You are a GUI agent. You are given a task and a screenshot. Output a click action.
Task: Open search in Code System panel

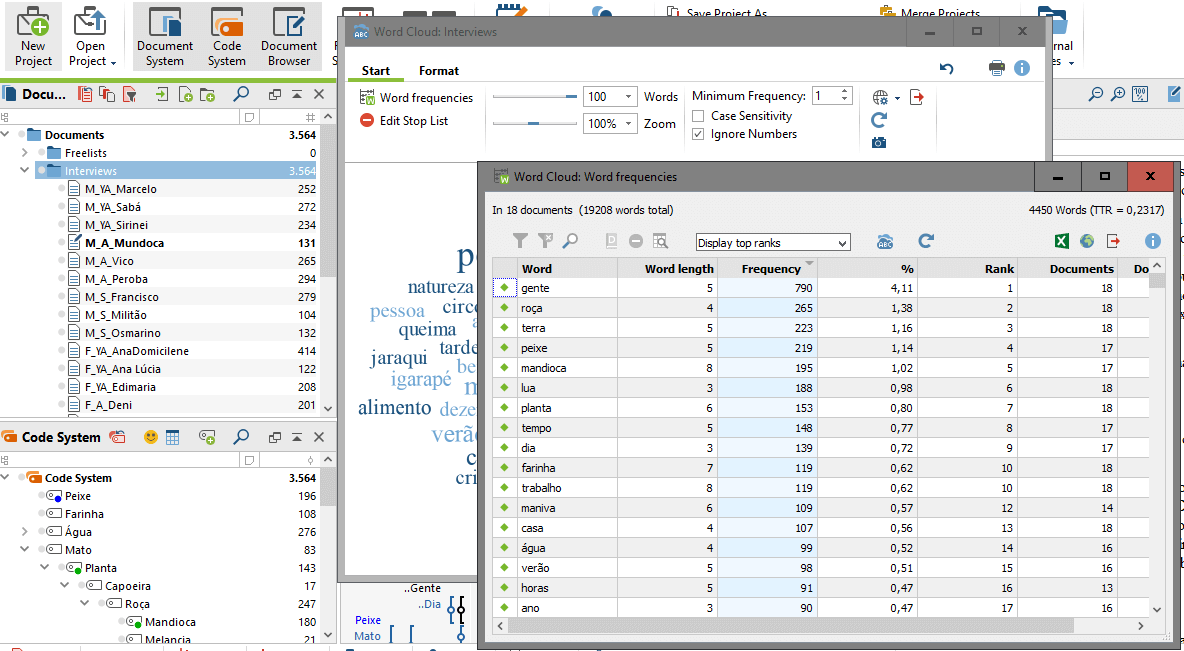pos(241,437)
